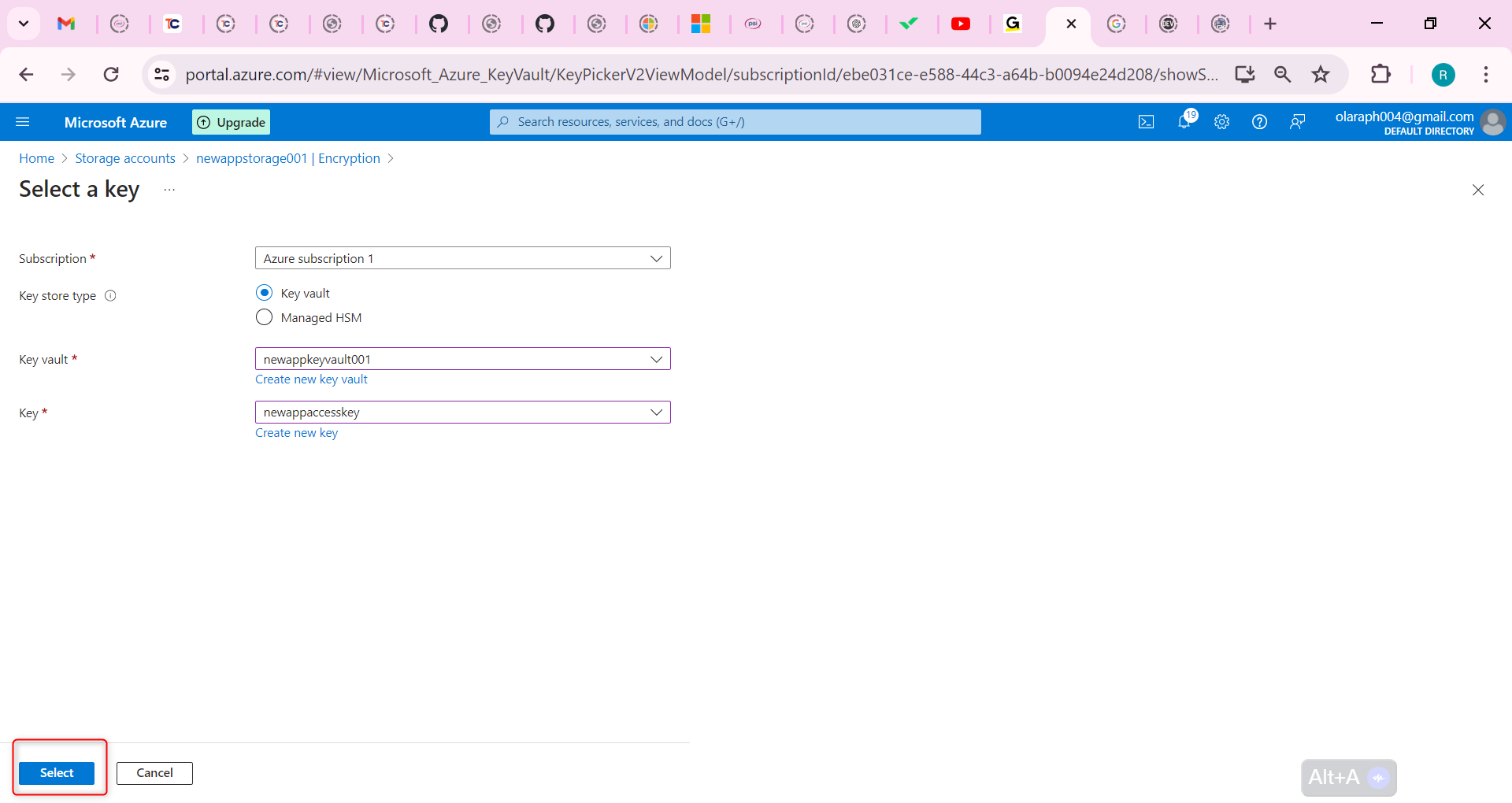Open the tab search dropdown arrow
The width and height of the screenshot is (1512, 803).
(24, 24)
